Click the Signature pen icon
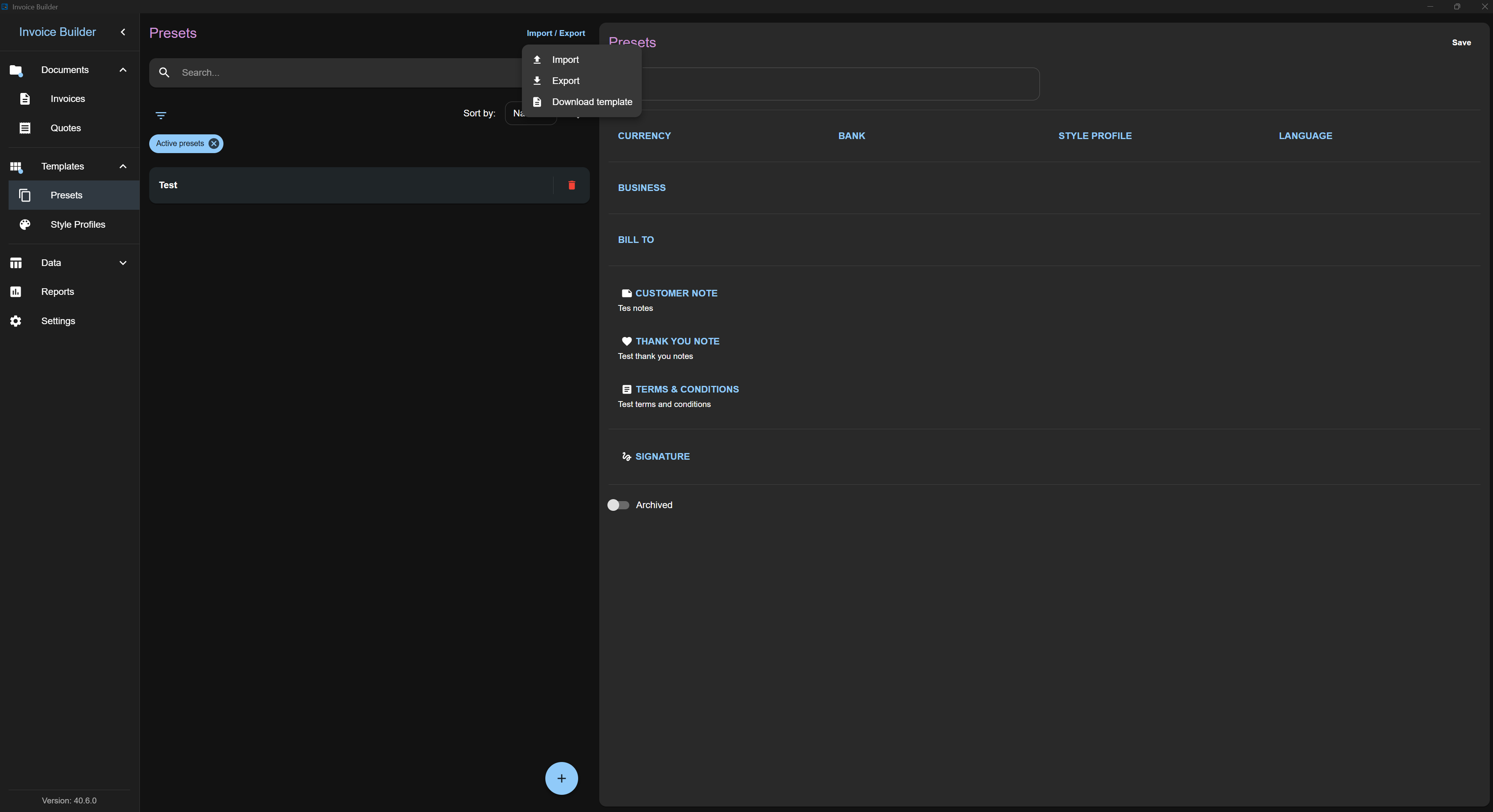The image size is (1493, 812). click(627, 457)
